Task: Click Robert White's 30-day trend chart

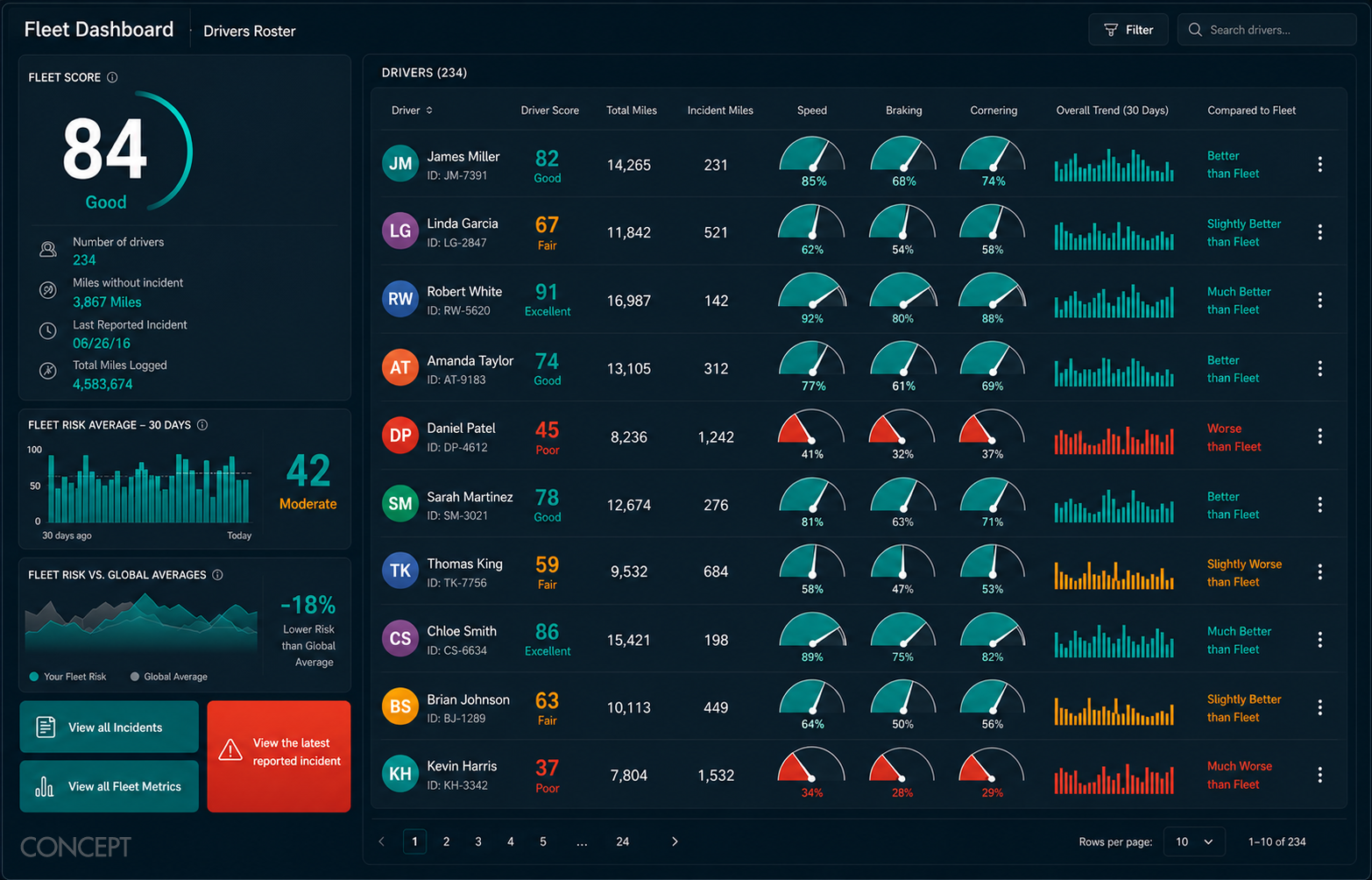Action: [x=1114, y=301]
